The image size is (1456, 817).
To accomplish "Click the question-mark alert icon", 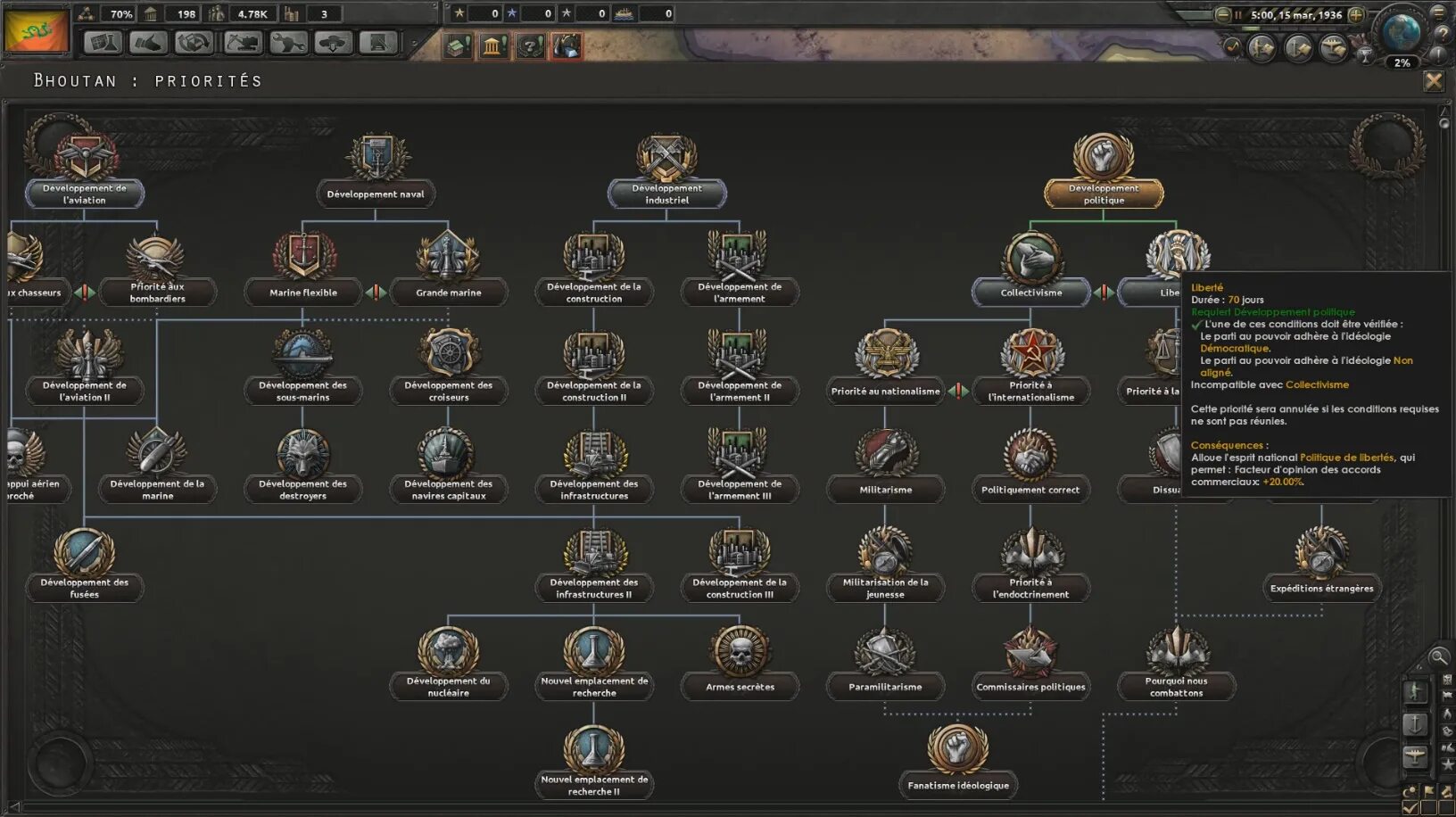I will tap(530, 45).
